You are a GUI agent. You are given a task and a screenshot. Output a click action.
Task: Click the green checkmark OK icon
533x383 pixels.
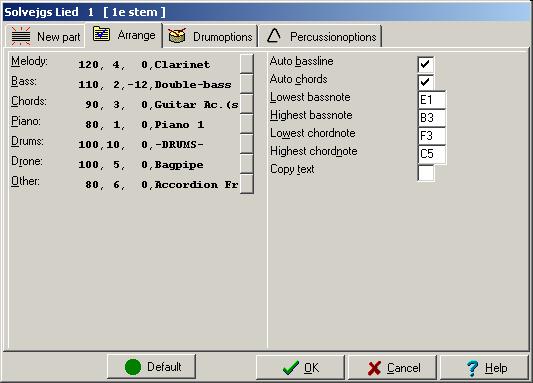click(291, 368)
